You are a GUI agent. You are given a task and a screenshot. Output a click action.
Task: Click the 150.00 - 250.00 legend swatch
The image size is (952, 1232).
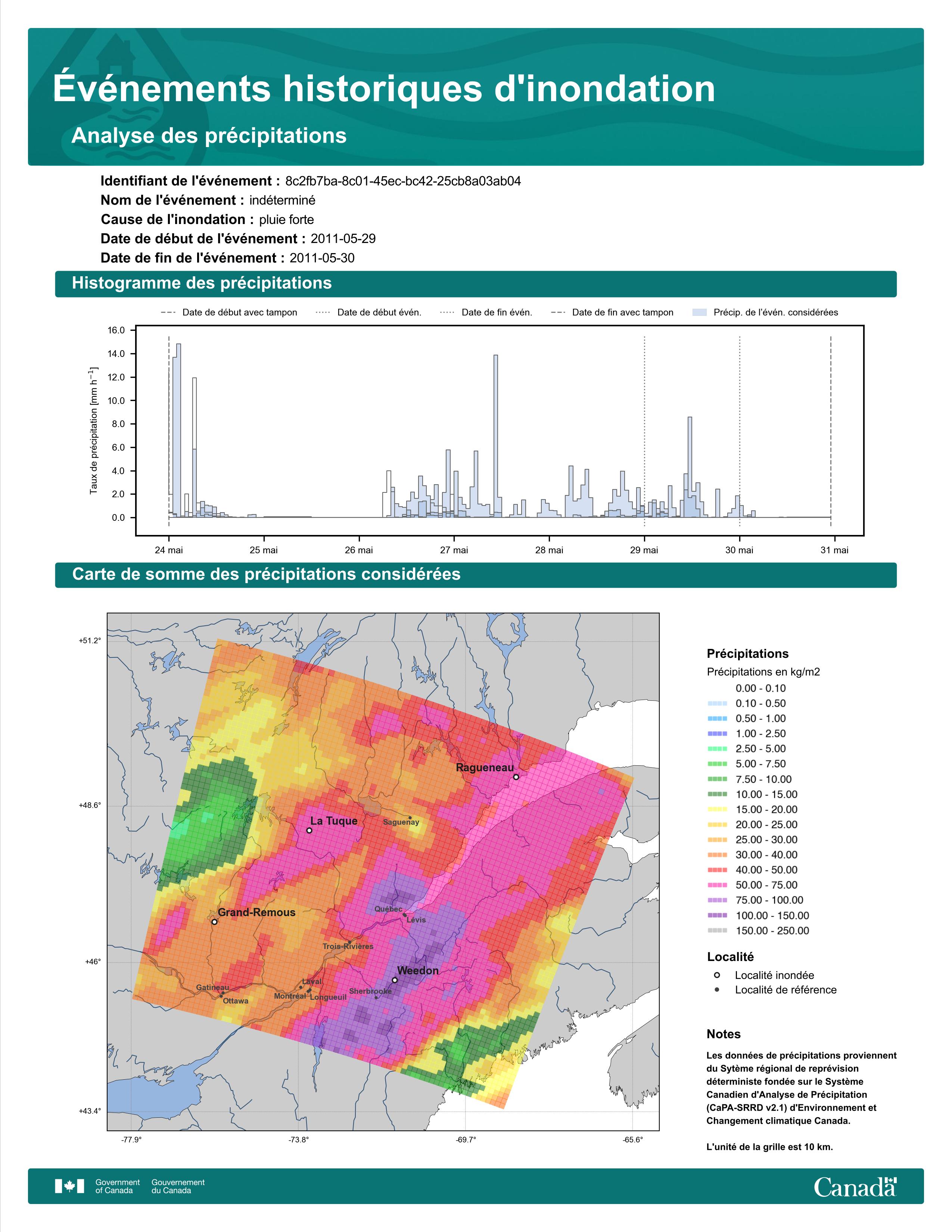click(x=717, y=931)
